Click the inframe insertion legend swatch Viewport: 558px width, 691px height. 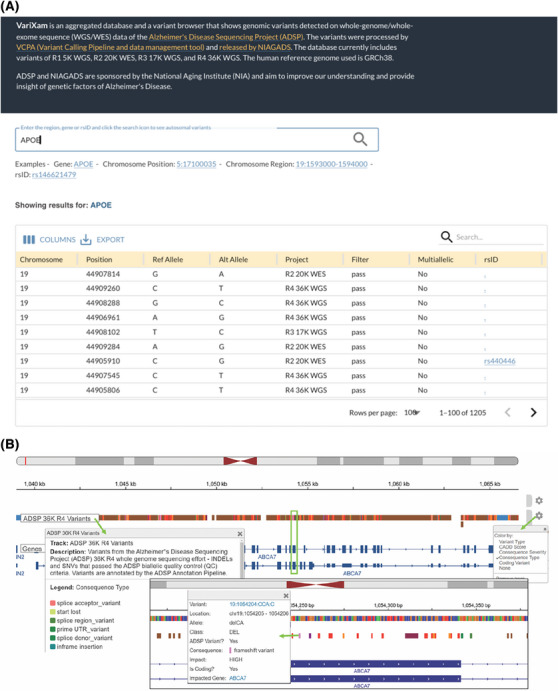click(x=52, y=646)
